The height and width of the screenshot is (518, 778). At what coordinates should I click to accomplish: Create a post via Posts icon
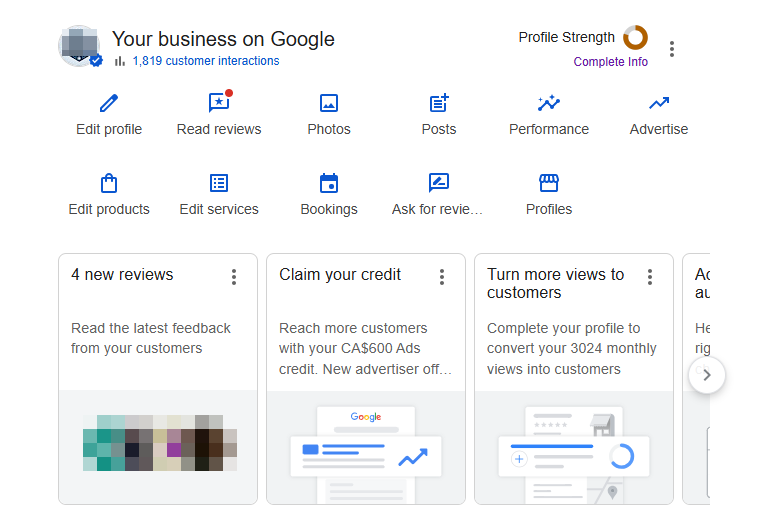pyautogui.click(x=439, y=103)
